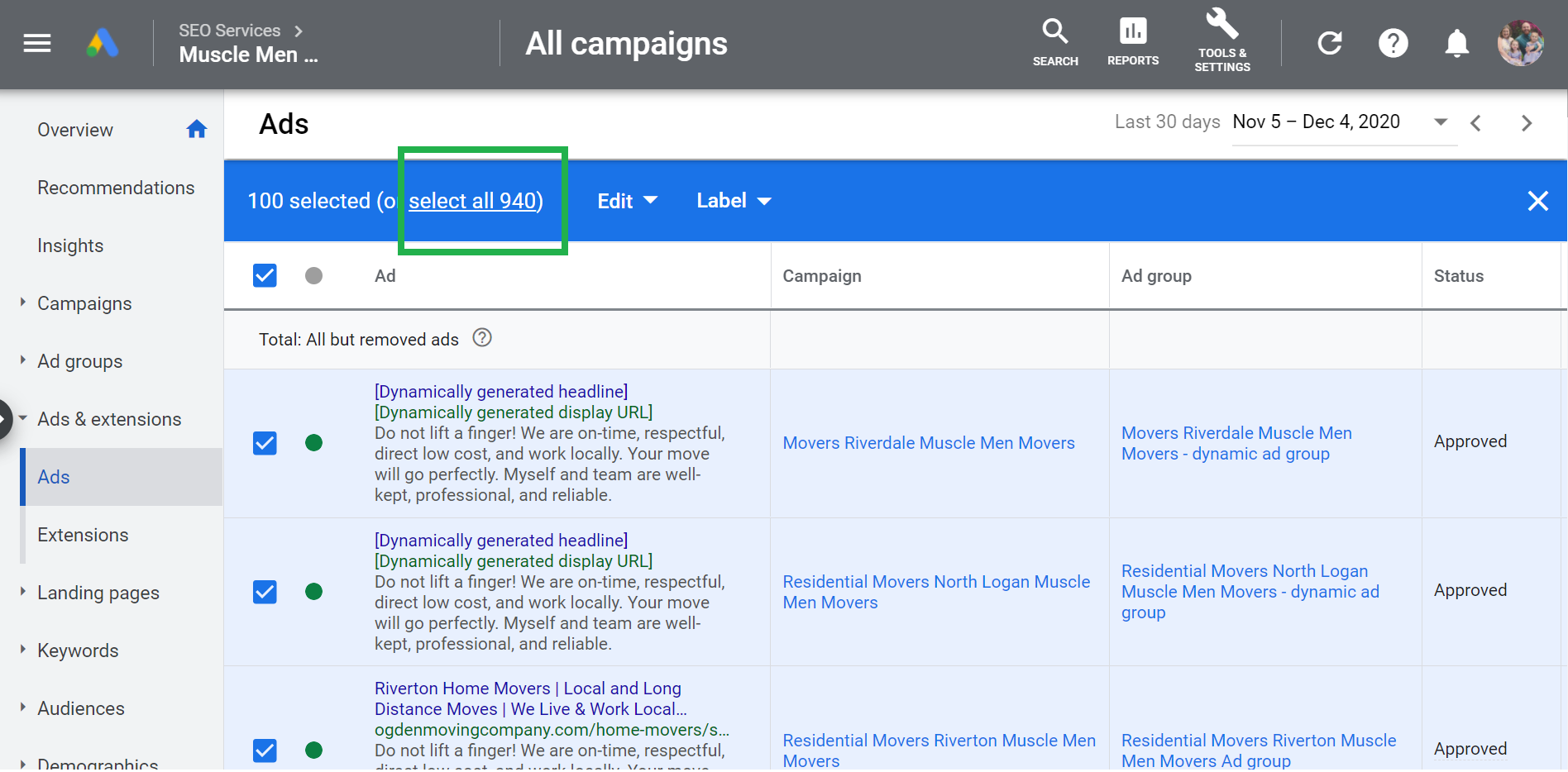Go to previous date range arrow

click(x=1476, y=123)
